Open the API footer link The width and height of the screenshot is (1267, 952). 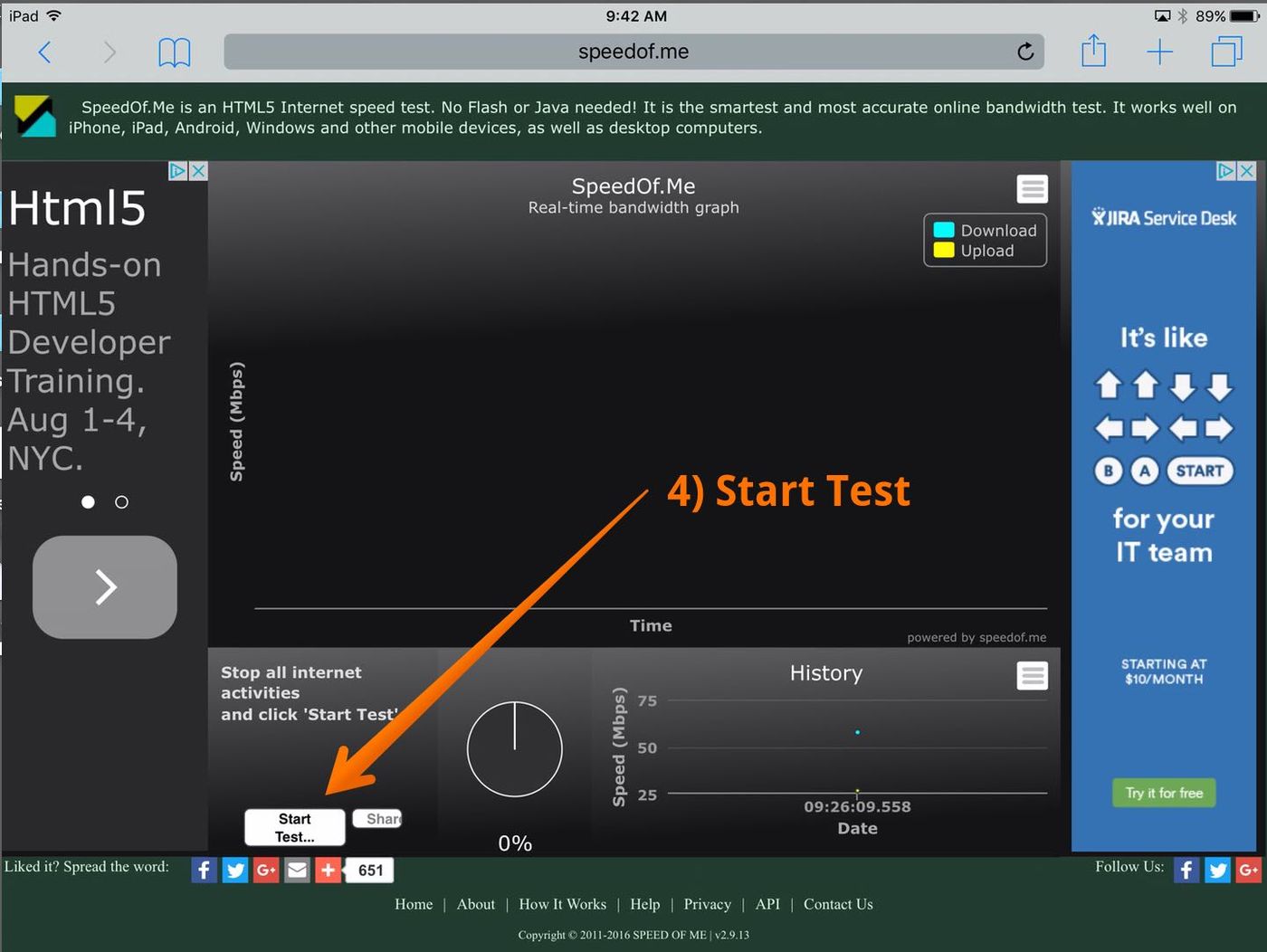pyautogui.click(x=767, y=904)
